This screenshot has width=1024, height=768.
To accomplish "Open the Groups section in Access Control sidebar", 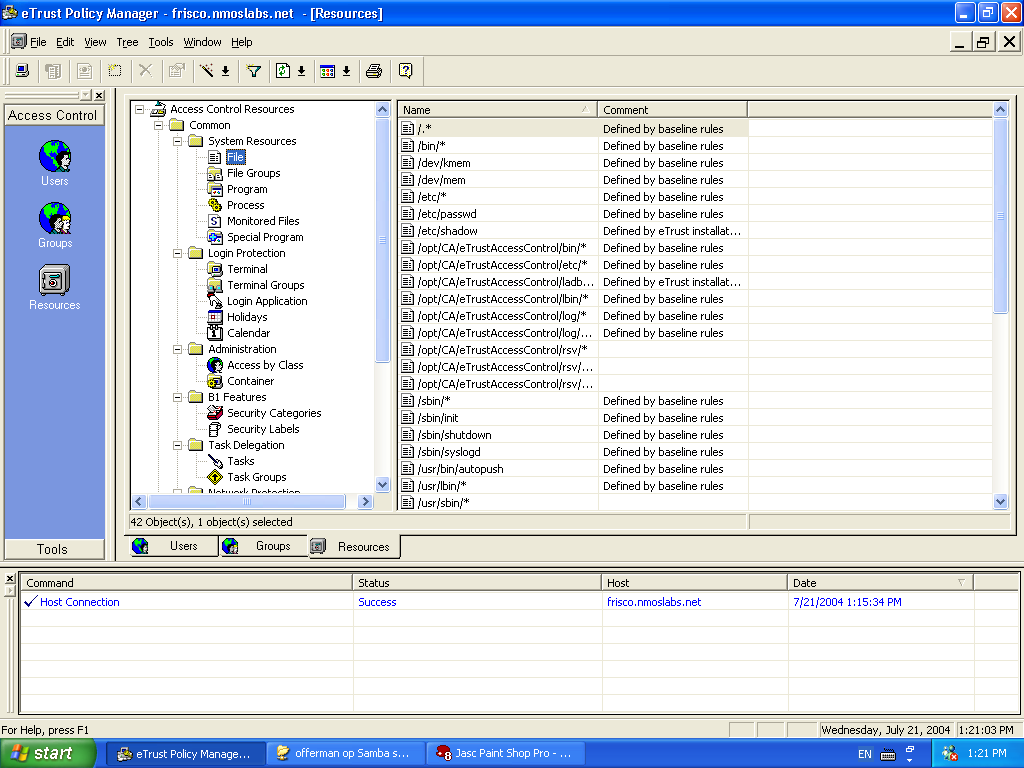I will [54, 225].
